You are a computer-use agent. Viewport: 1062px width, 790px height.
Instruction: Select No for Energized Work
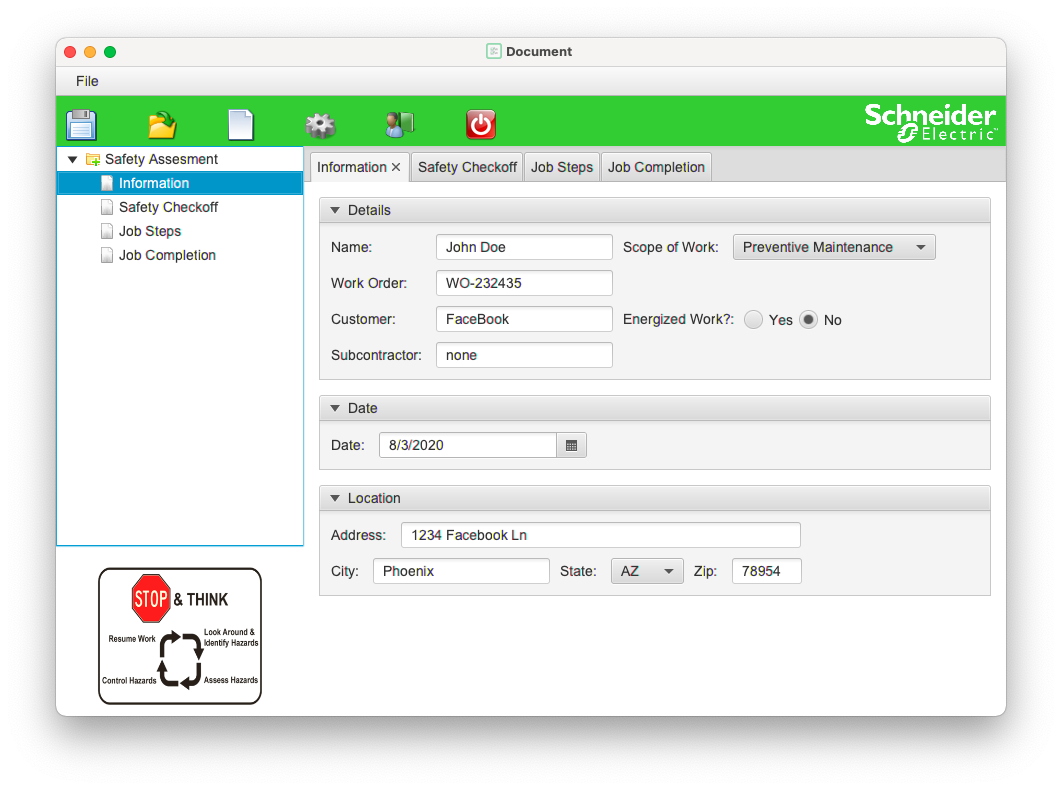click(x=808, y=319)
